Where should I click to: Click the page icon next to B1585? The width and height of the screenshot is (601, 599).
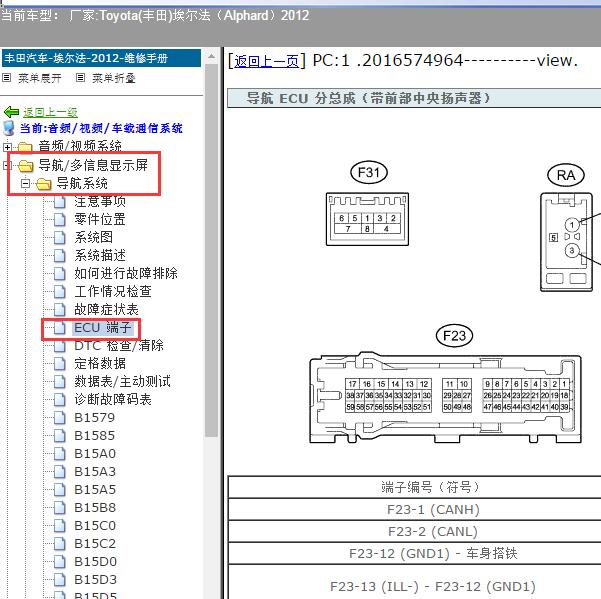coord(59,436)
